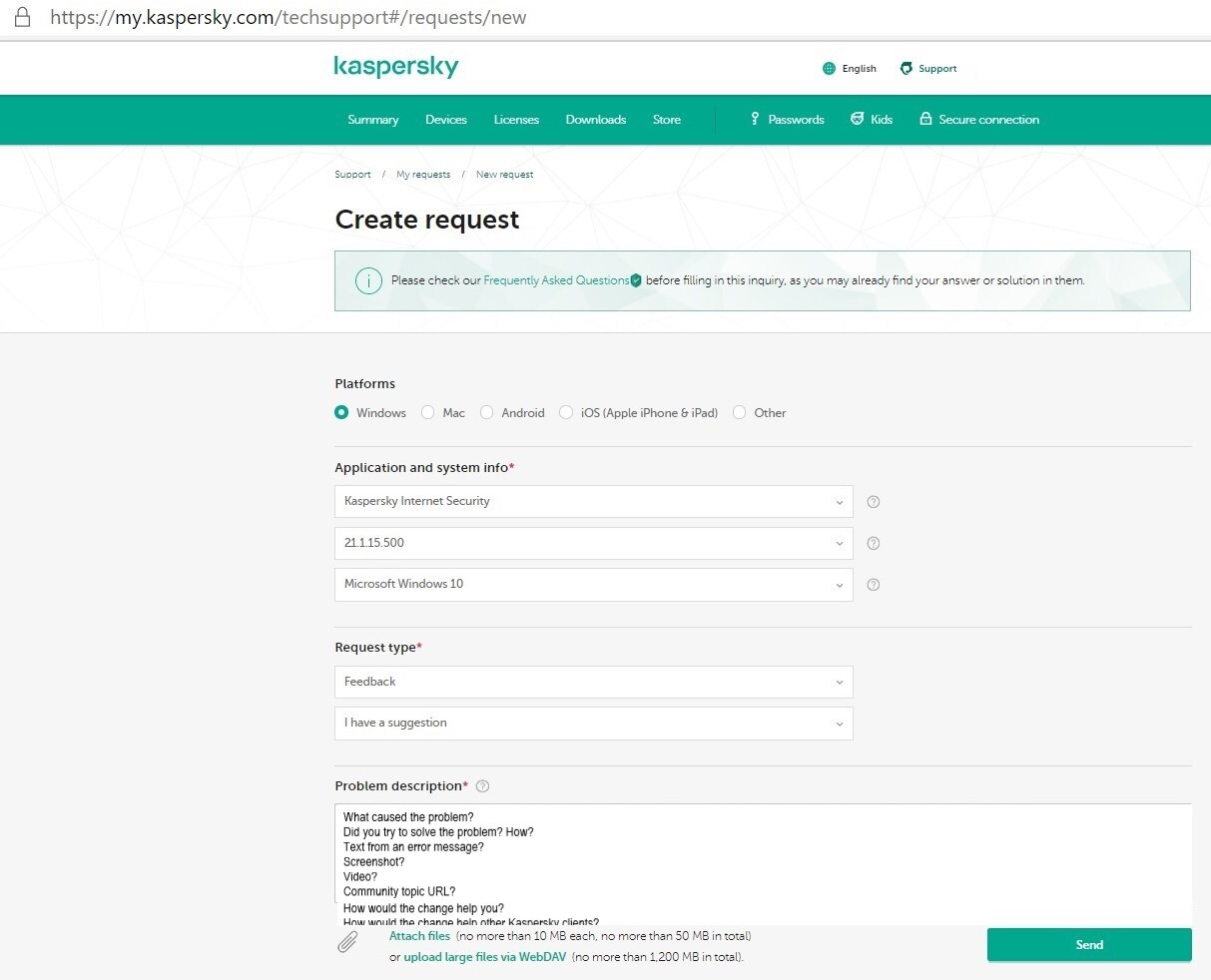Select the Windows platform radio button
This screenshot has height=980, width=1211.
(342, 412)
